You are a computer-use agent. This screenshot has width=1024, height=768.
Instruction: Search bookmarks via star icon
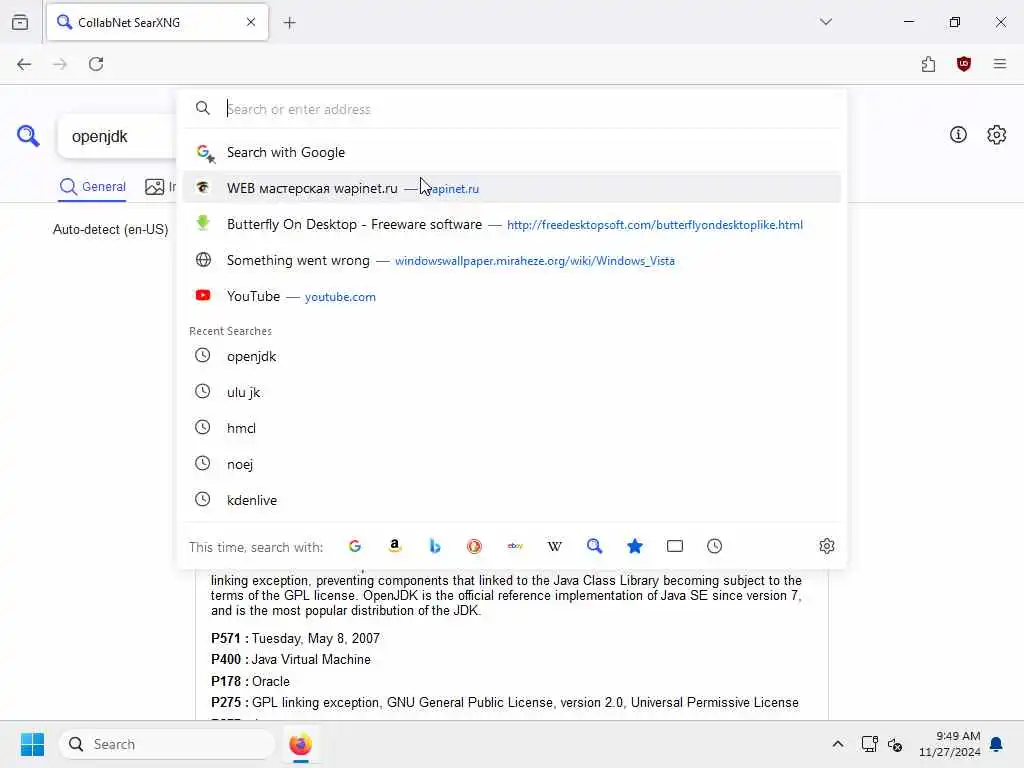pos(635,546)
